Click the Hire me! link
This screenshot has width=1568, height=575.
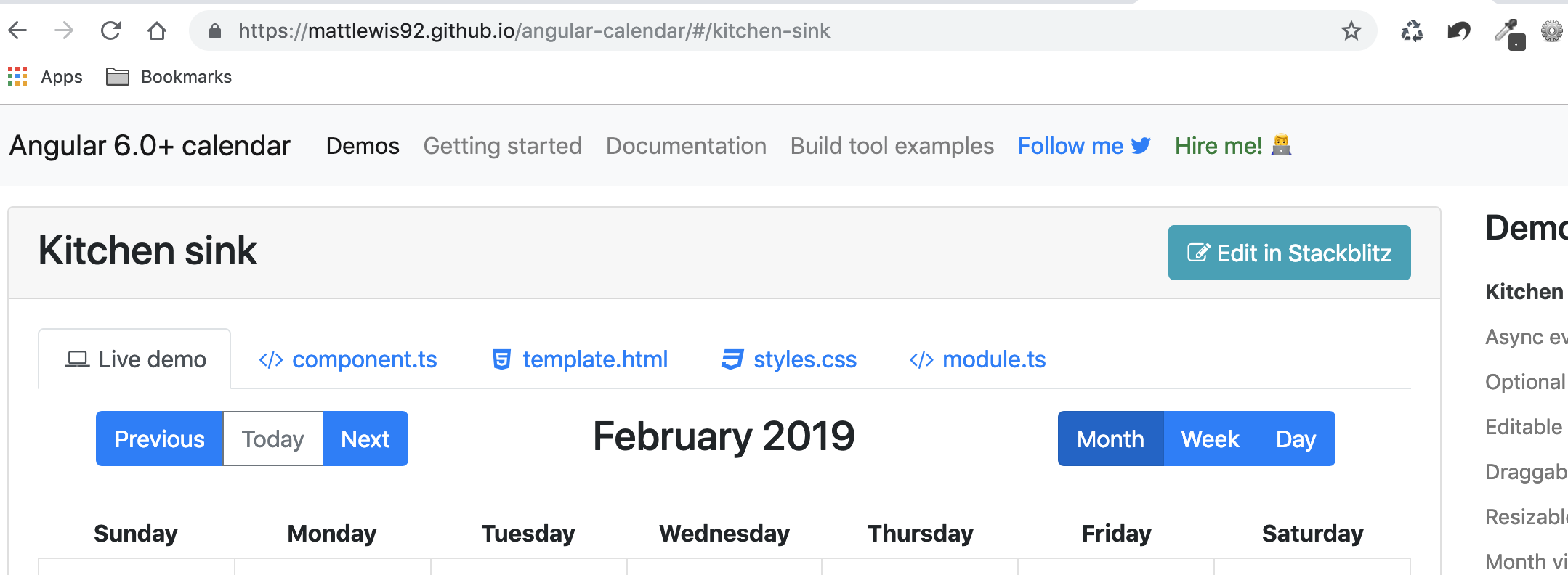pyautogui.click(x=1233, y=146)
